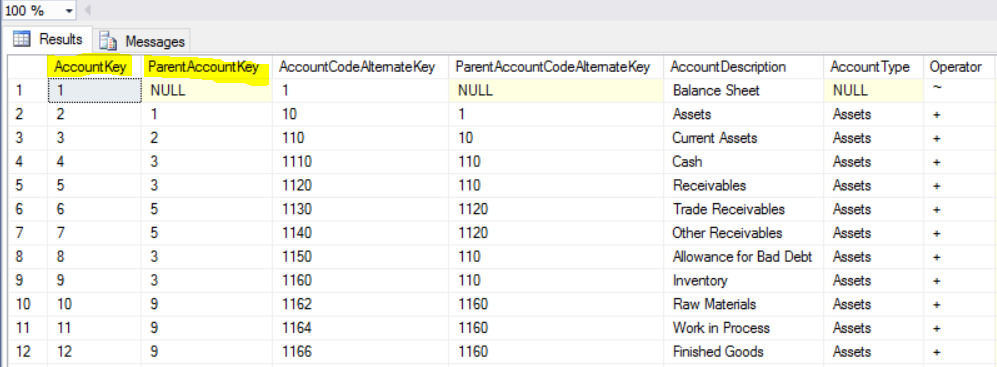The image size is (997, 367).
Task: Switch to the Messages tab
Action: tap(142, 41)
